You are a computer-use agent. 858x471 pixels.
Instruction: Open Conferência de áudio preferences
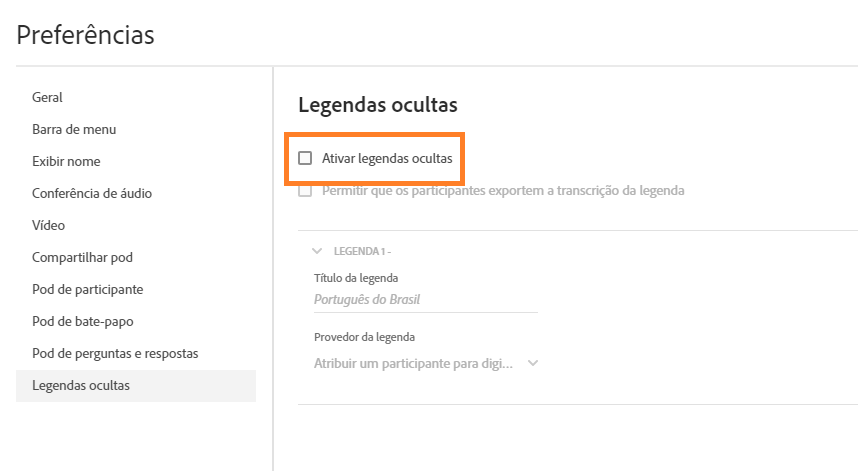pyautogui.click(x=92, y=194)
